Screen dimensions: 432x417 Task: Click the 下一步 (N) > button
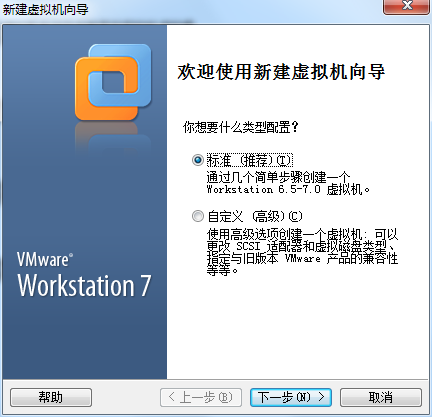click(291, 397)
